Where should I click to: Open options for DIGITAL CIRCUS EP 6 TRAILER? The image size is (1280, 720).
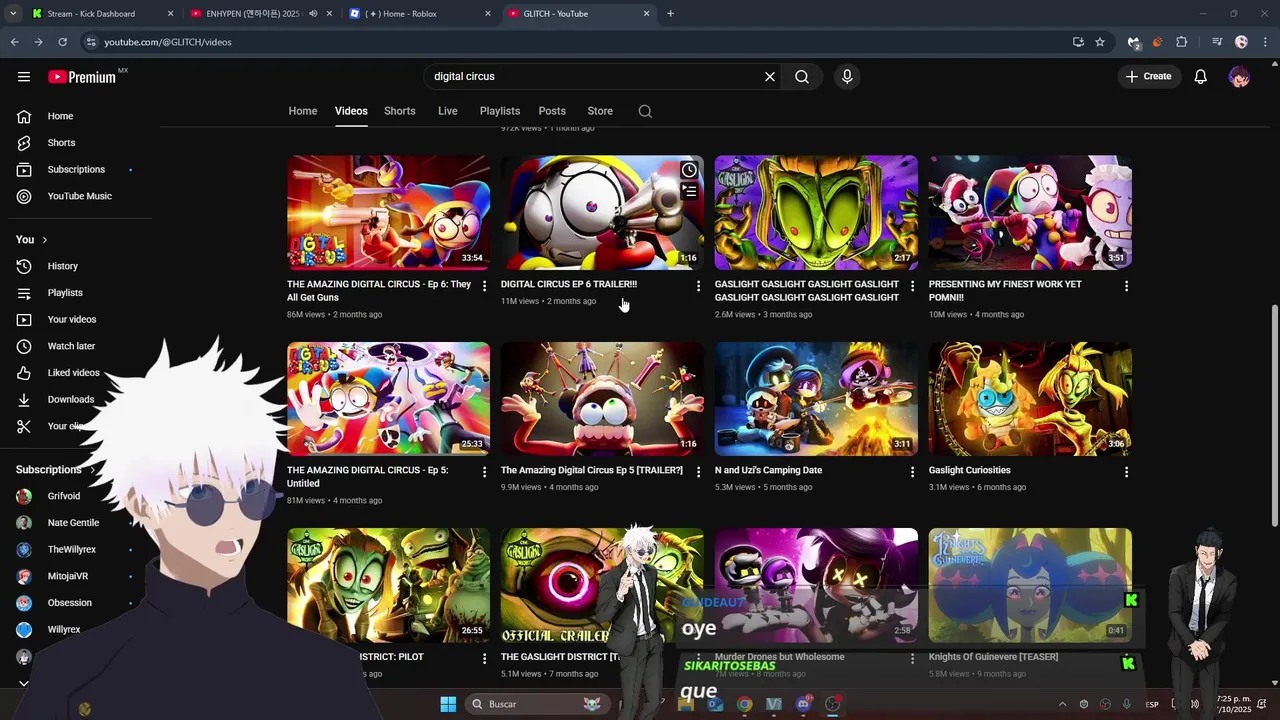click(x=698, y=286)
